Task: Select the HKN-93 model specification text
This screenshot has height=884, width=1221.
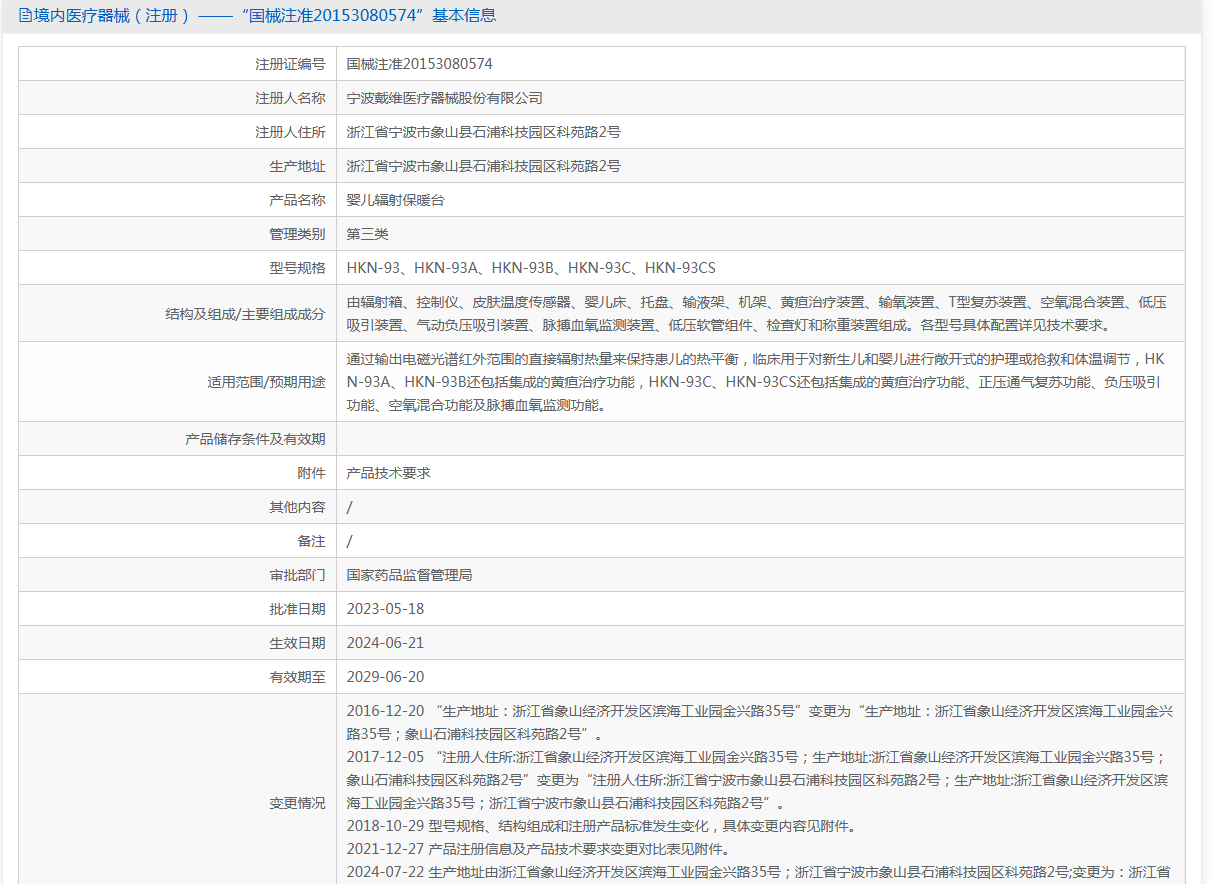Action: click(530, 268)
